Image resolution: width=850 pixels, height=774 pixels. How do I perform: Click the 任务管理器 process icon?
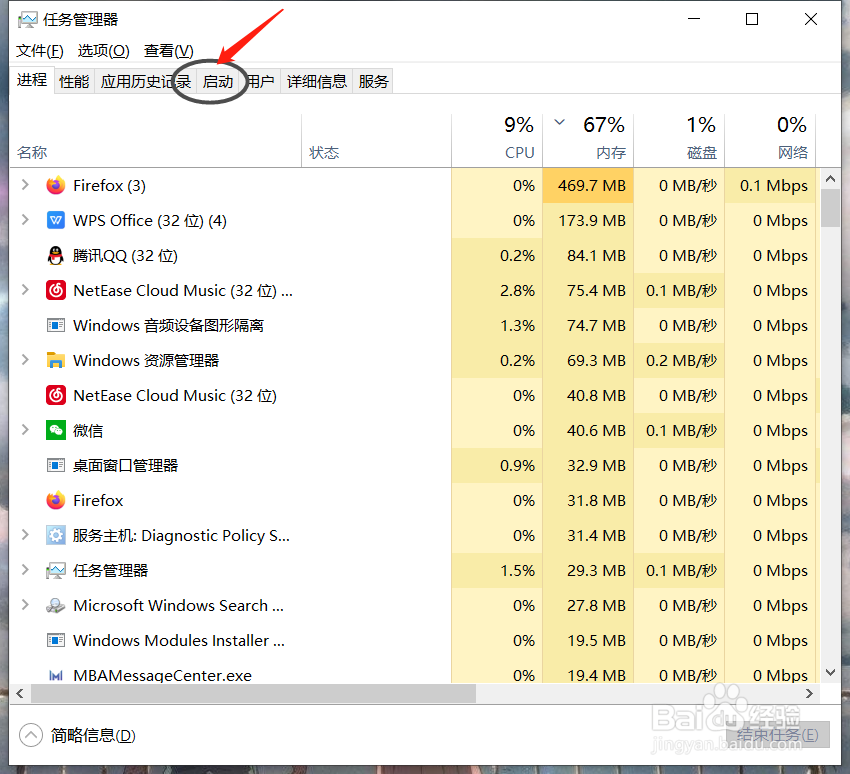point(57,570)
